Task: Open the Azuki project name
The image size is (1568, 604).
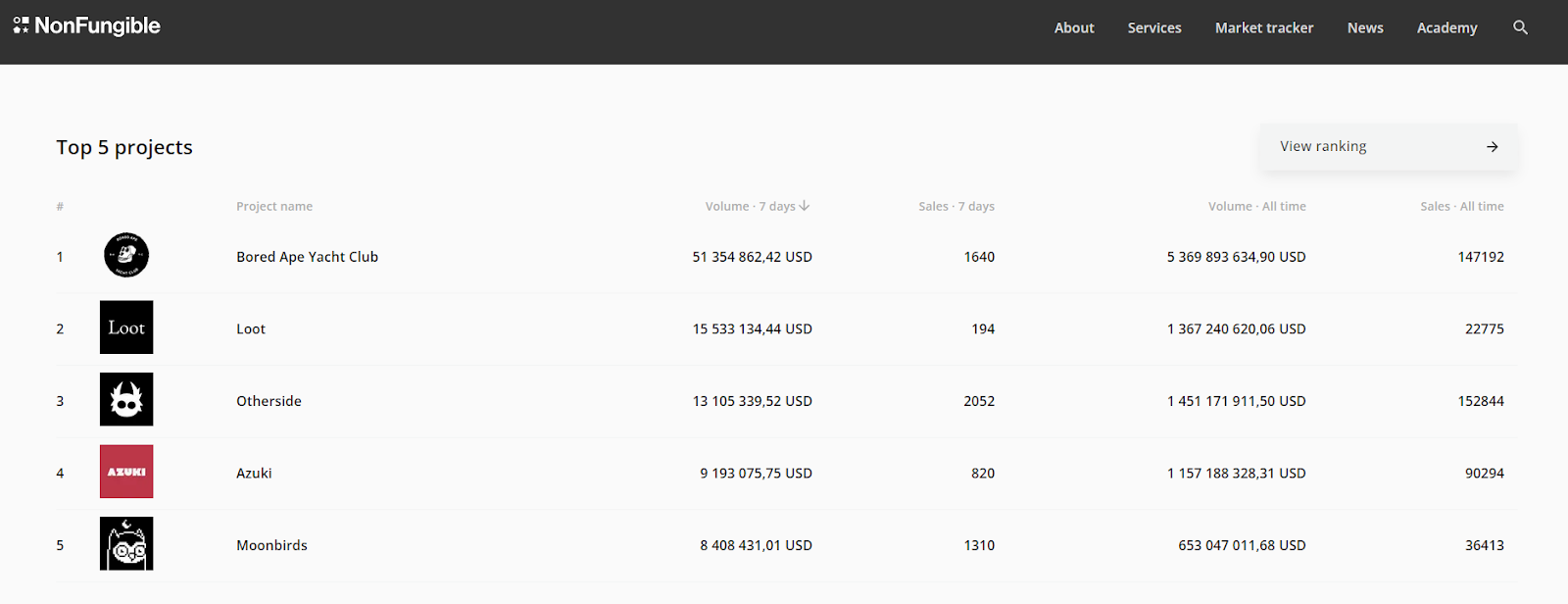Action: click(254, 473)
